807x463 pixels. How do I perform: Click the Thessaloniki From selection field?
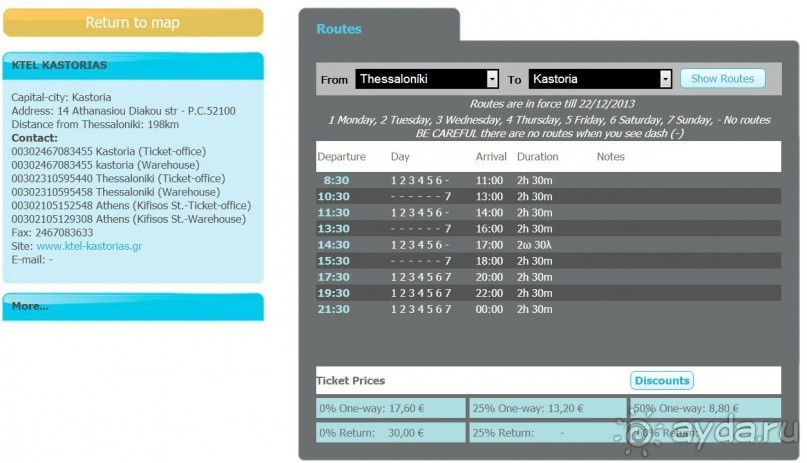(420, 79)
